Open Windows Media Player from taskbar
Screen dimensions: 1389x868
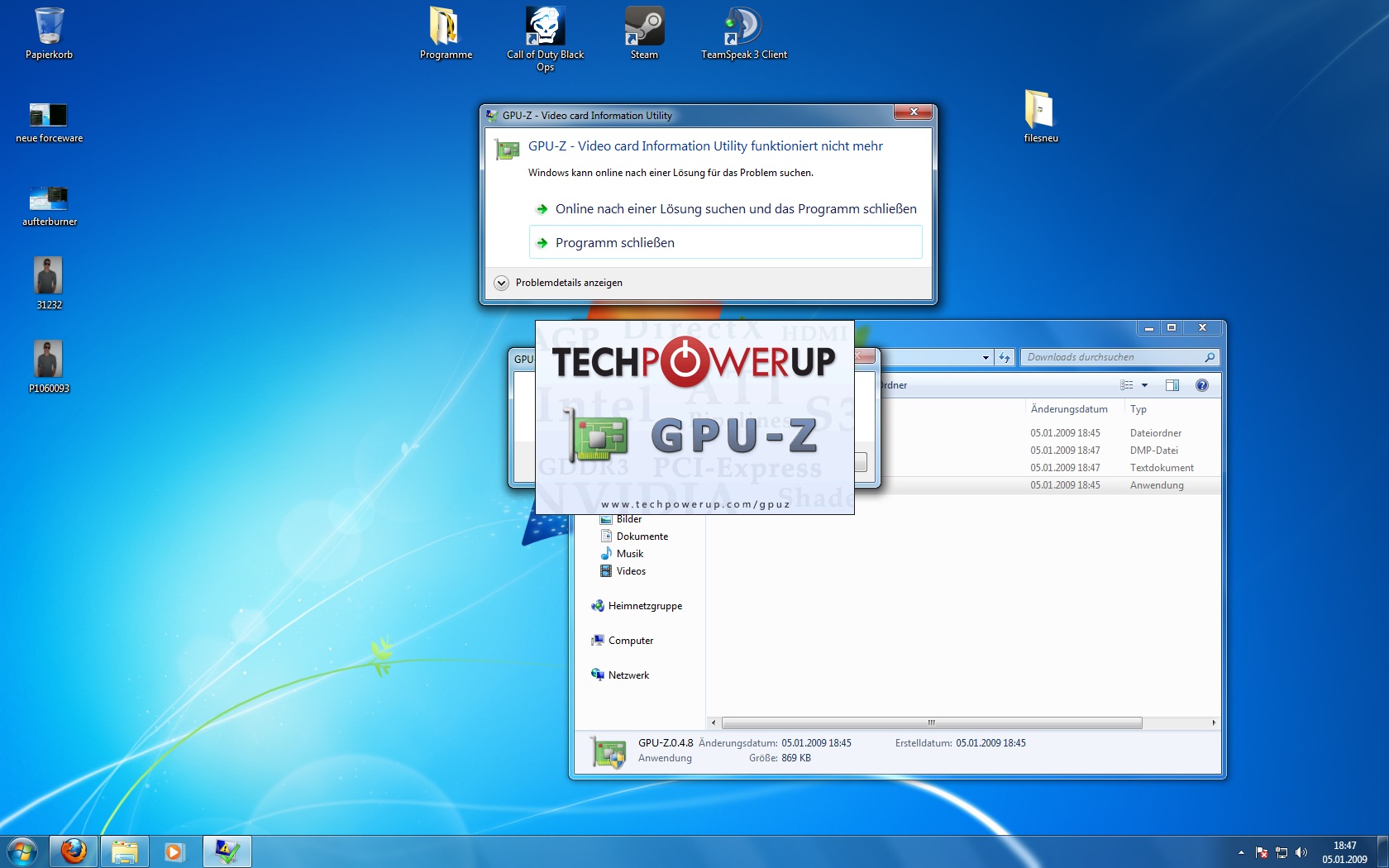[174, 851]
